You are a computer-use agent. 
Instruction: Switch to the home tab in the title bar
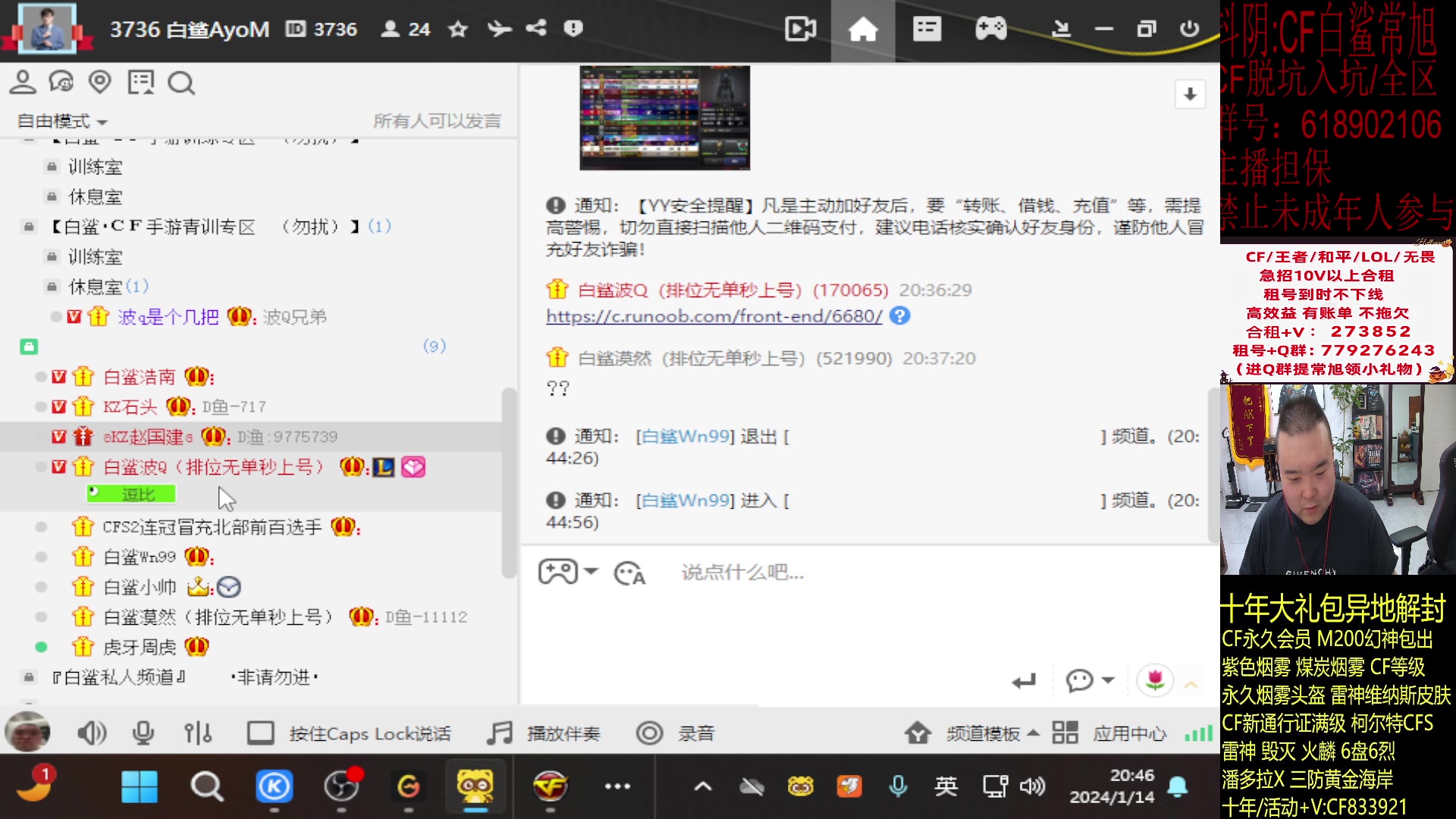[862, 30]
